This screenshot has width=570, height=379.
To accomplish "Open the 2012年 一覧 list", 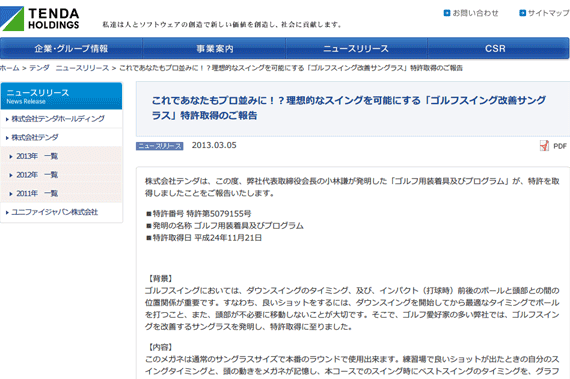I will (x=37, y=175).
